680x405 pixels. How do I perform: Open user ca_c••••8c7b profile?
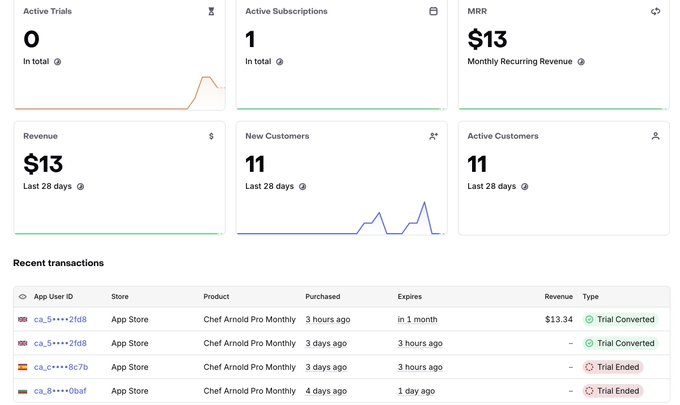coord(61,367)
